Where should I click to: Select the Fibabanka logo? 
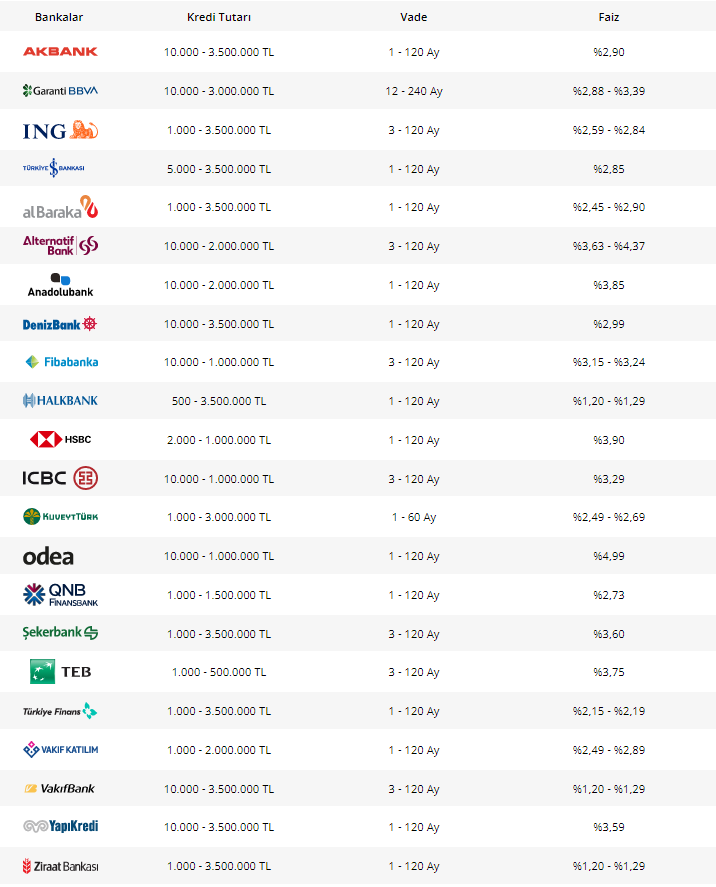[x=60, y=362]
